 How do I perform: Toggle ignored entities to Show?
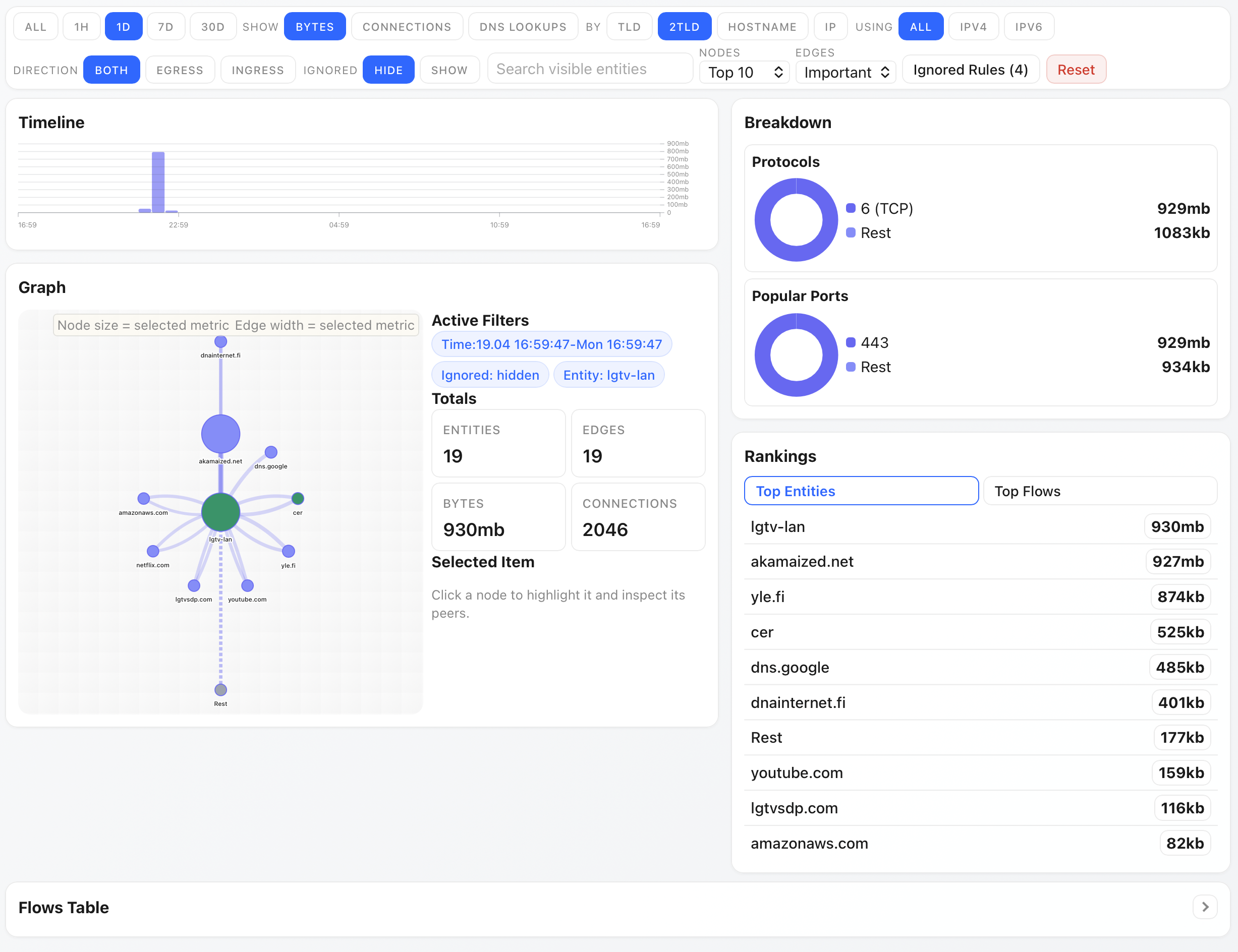tap(449, 70)
